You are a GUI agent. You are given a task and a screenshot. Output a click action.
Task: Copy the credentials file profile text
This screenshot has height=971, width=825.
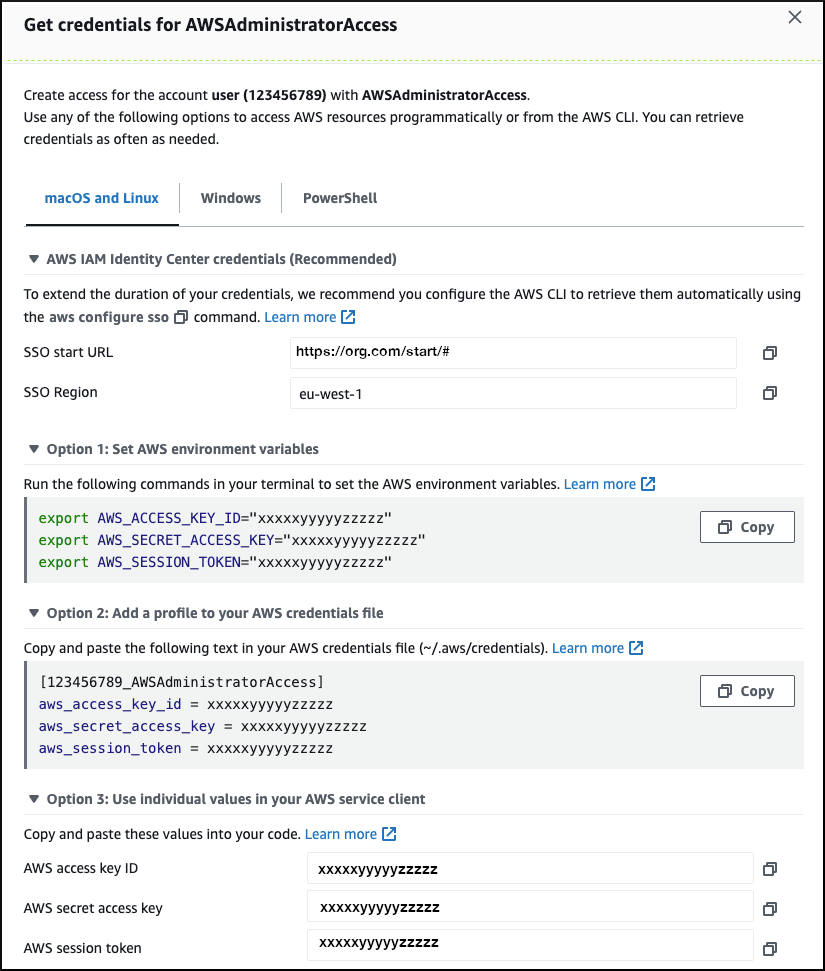pyautogui.click(x=747, y=691)
